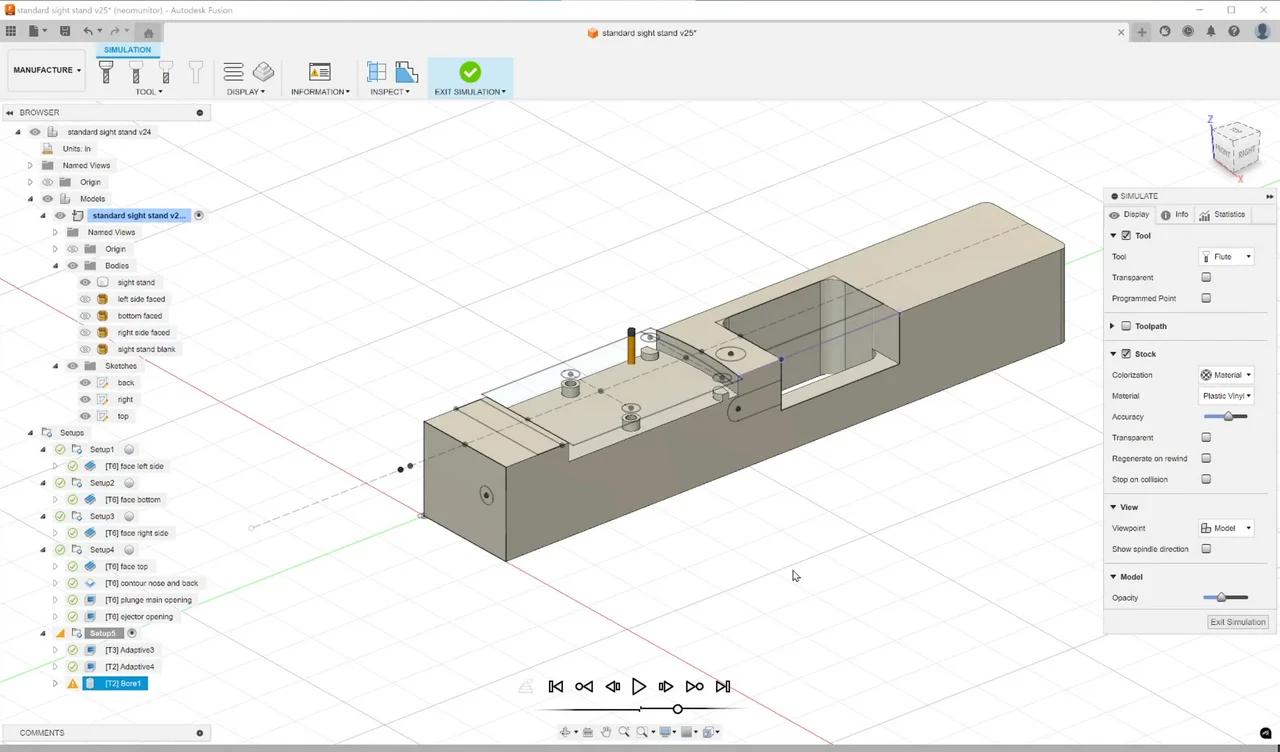Open the notifications bell icon
This screenshot has height=752, width=1280.
pos(1211,32)
